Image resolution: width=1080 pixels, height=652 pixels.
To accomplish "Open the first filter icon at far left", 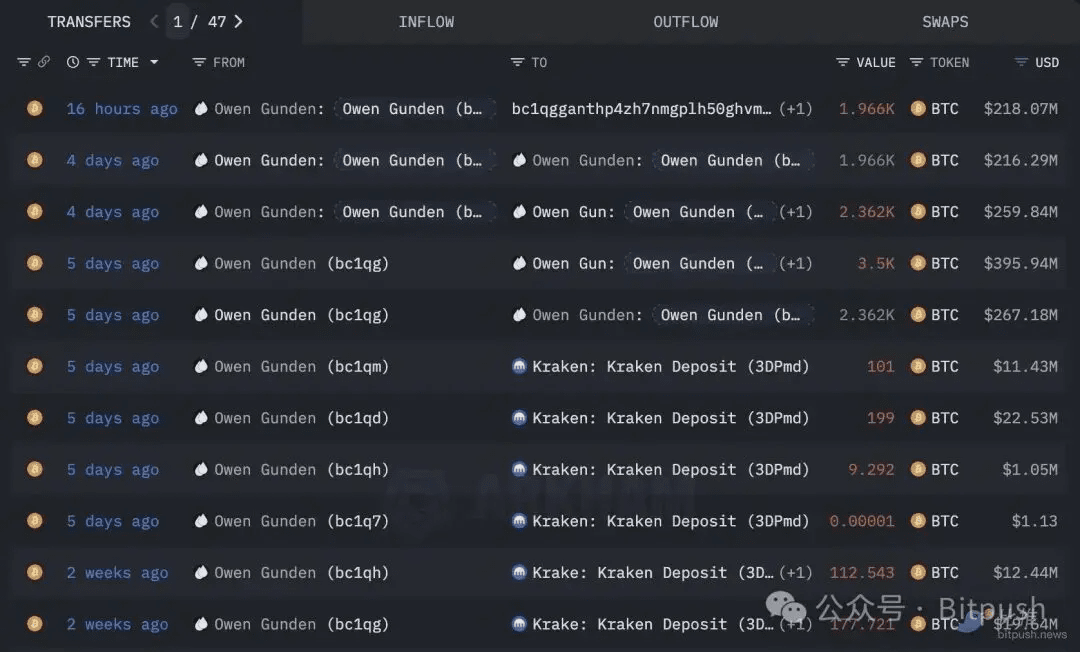I will click(23, 62).
